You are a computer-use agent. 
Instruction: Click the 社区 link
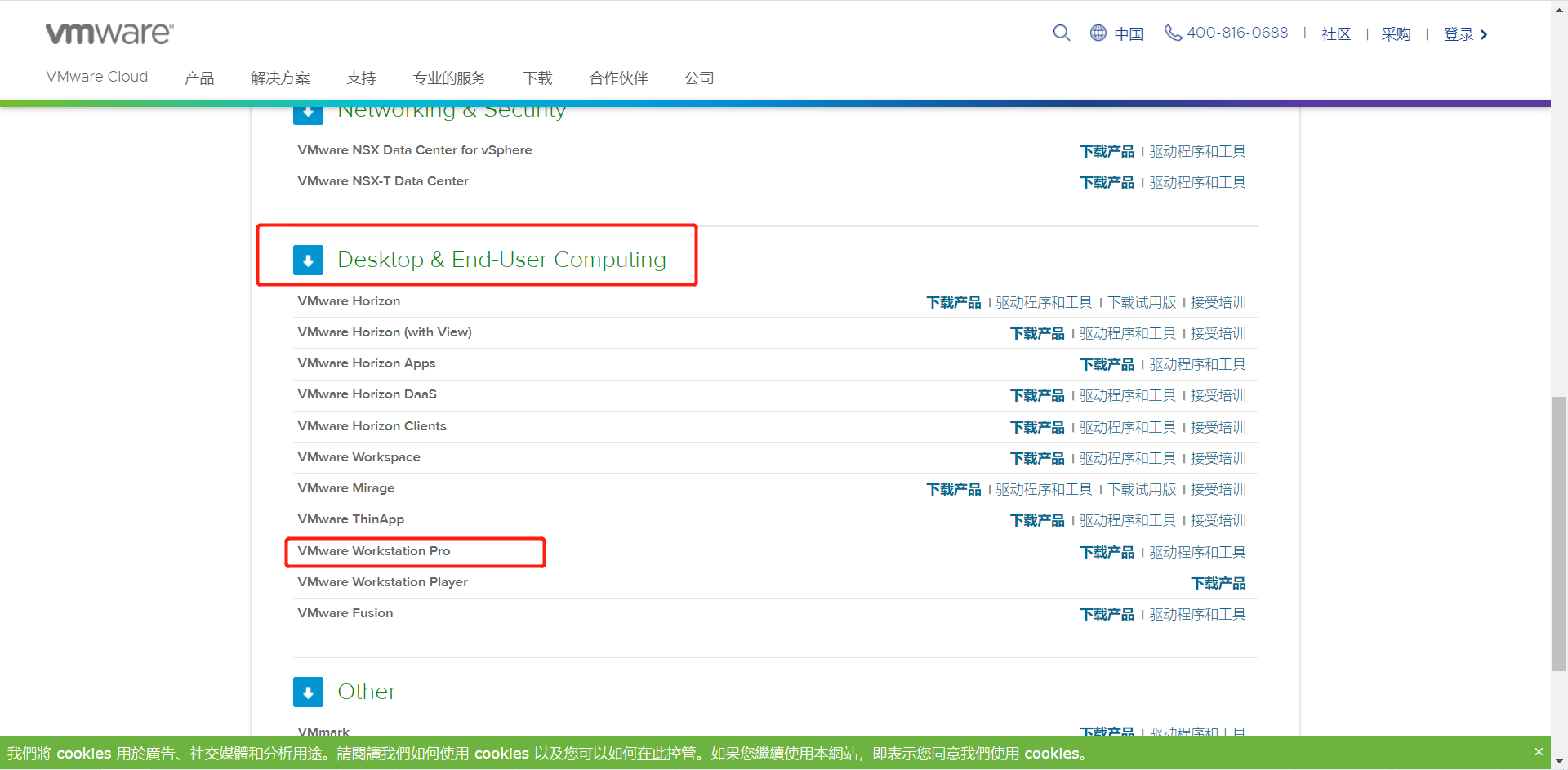[x=1336, y=33]
